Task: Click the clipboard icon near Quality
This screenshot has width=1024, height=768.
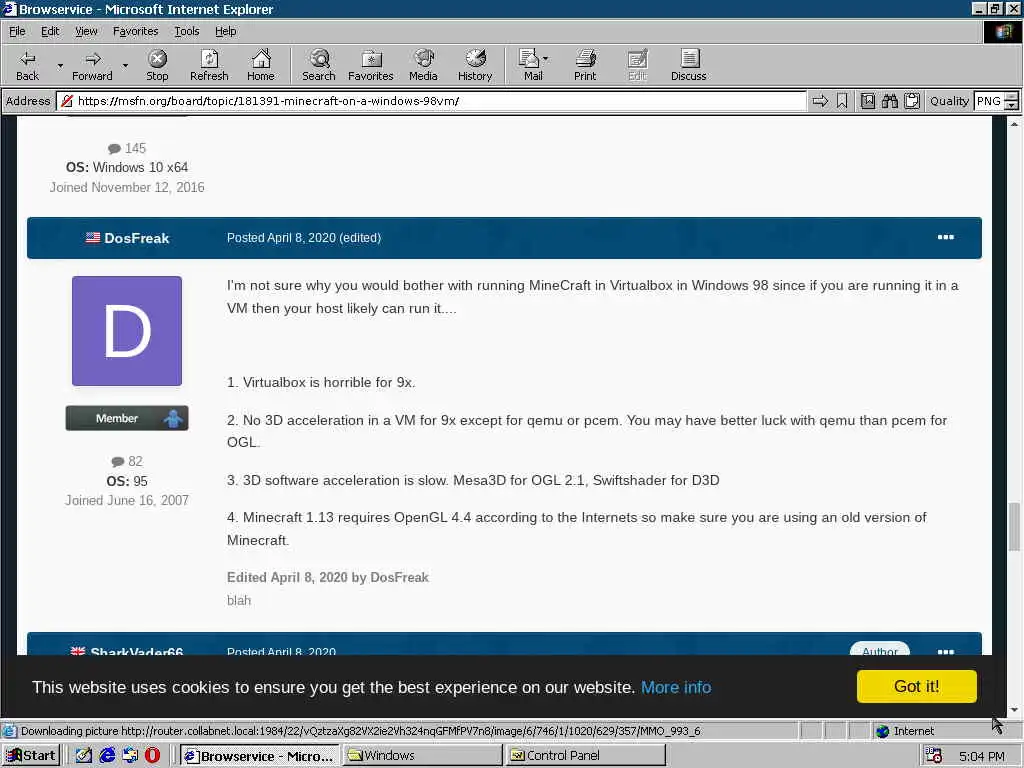Action: pos(912,101)
